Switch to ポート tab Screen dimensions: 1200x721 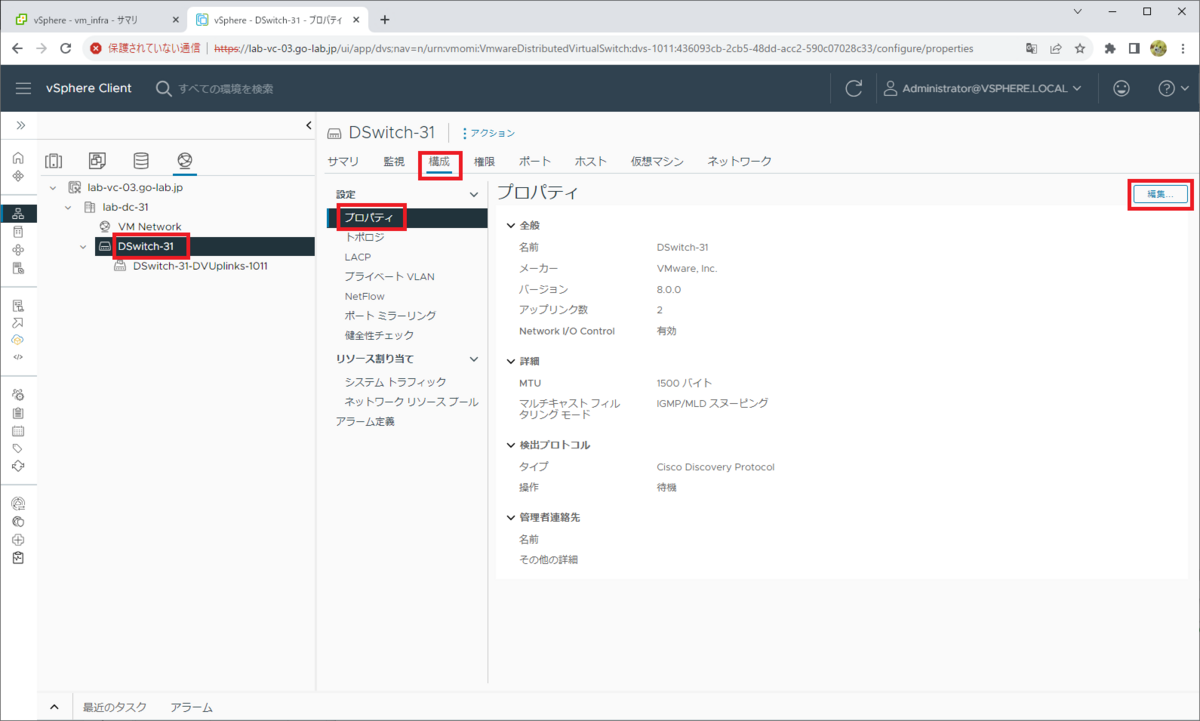[535, 161]
